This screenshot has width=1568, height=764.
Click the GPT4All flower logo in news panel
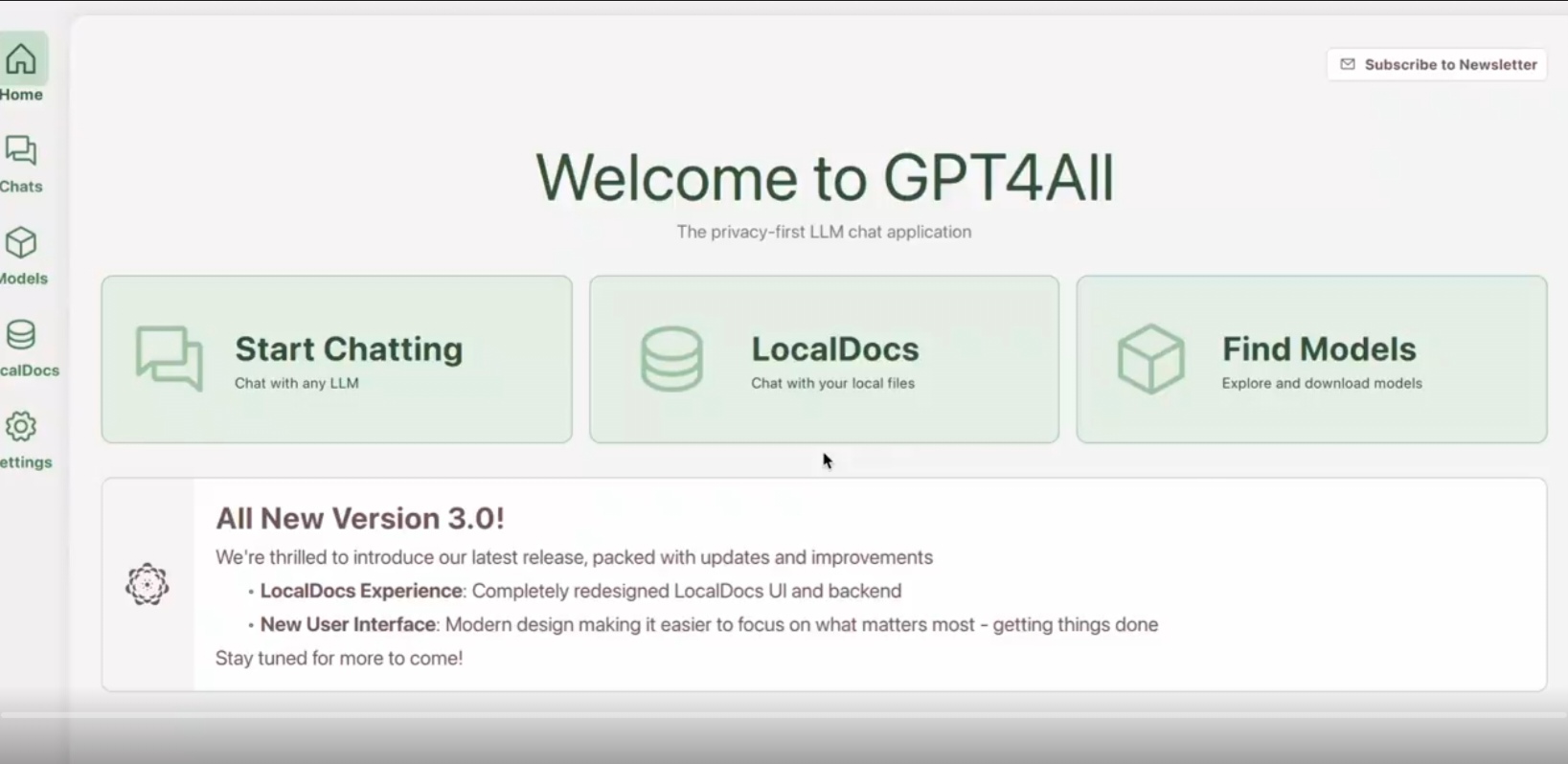pos(148,584)
